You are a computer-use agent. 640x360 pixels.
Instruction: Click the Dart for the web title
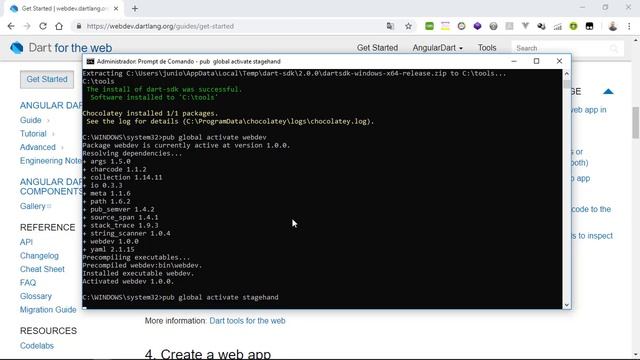tap(70, 48)
